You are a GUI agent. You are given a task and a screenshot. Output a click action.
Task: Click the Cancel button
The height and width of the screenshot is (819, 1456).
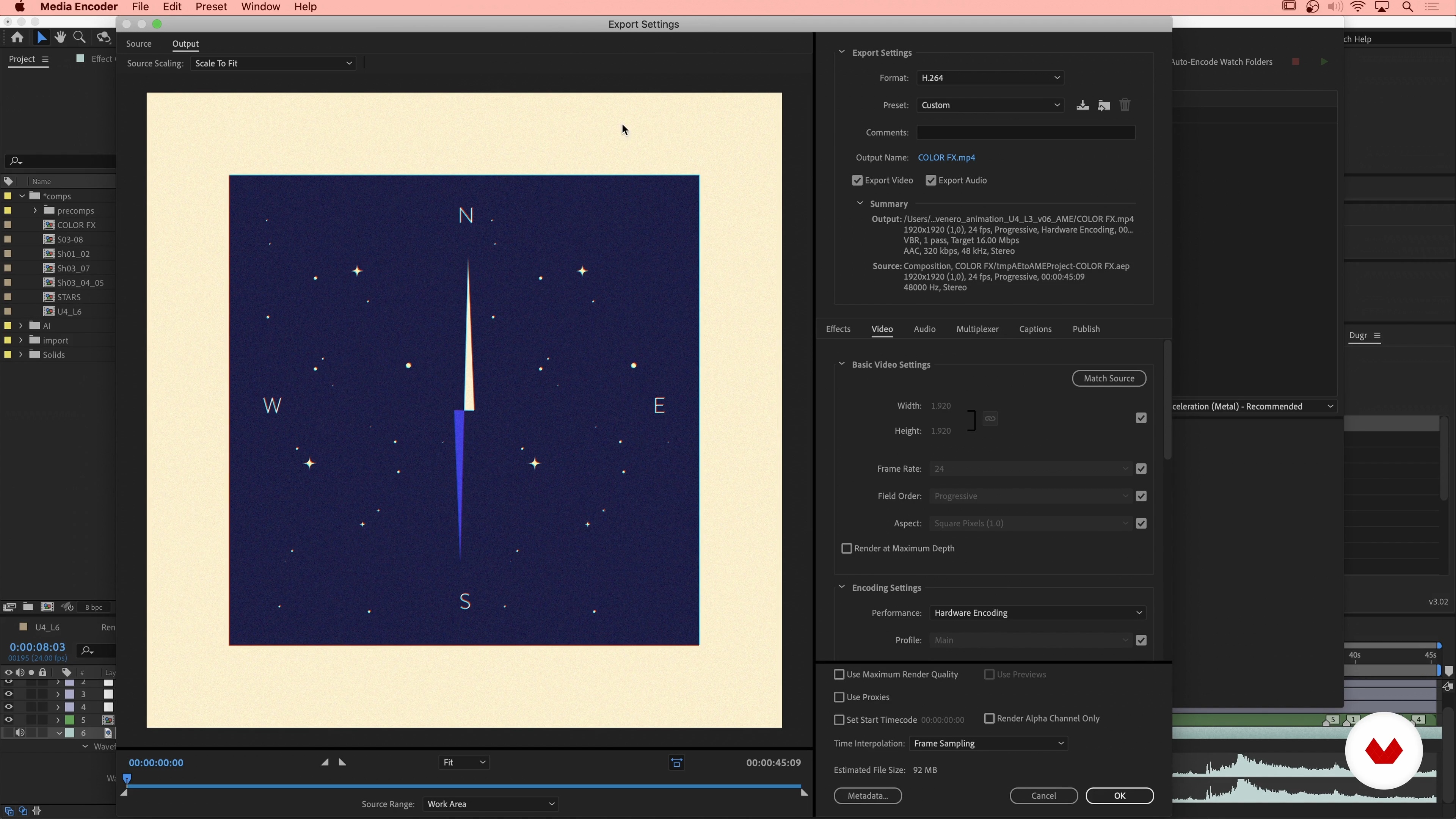pos(1043,796)
